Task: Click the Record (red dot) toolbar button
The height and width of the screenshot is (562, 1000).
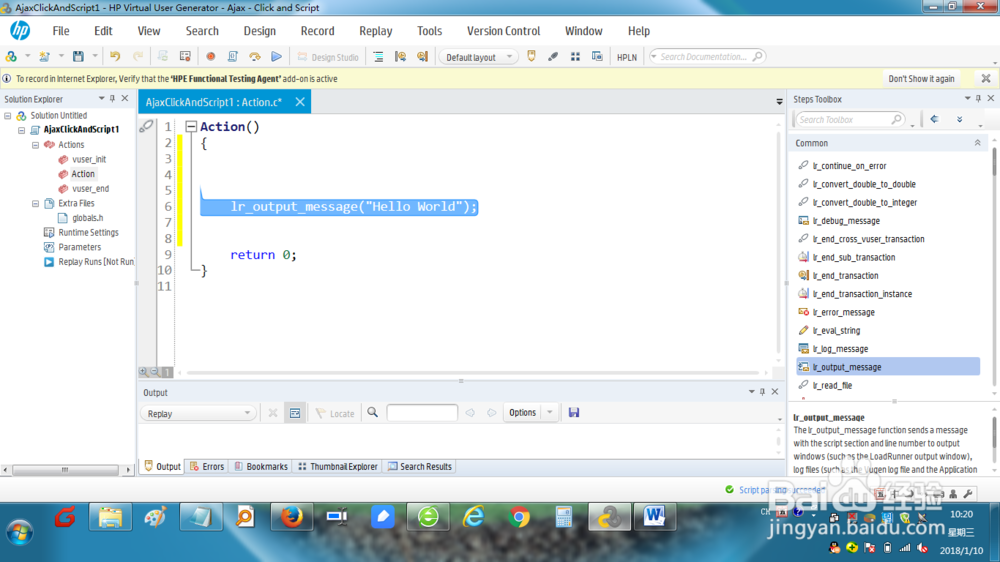Action: pos(210,57)
